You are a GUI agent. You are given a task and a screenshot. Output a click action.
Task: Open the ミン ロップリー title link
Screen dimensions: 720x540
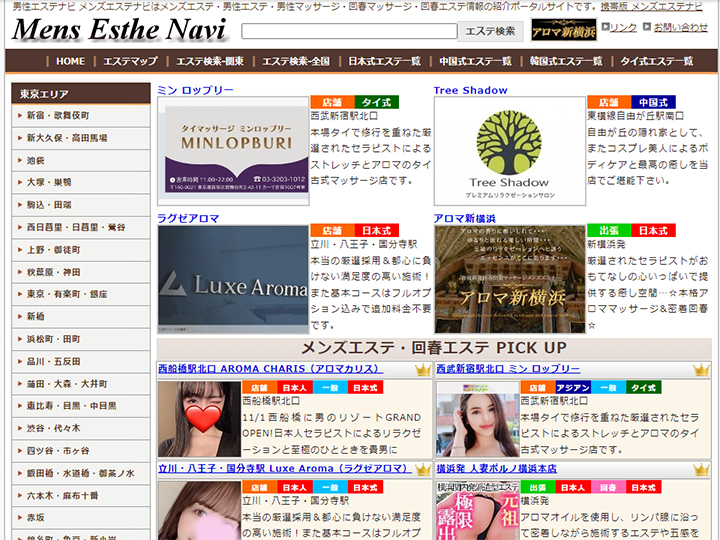pos(195,90)
